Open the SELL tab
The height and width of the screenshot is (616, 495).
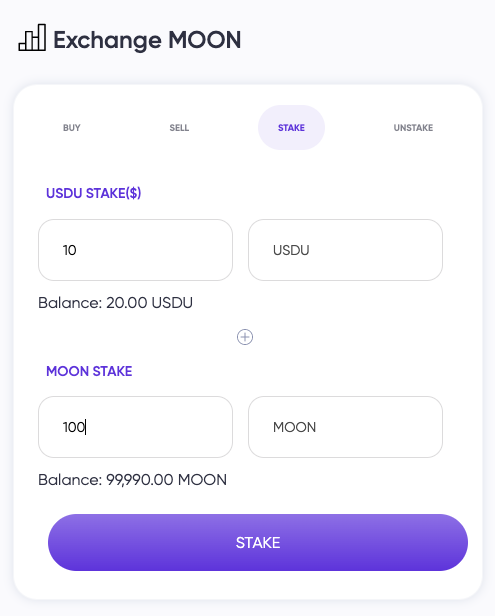coord(179,128)
